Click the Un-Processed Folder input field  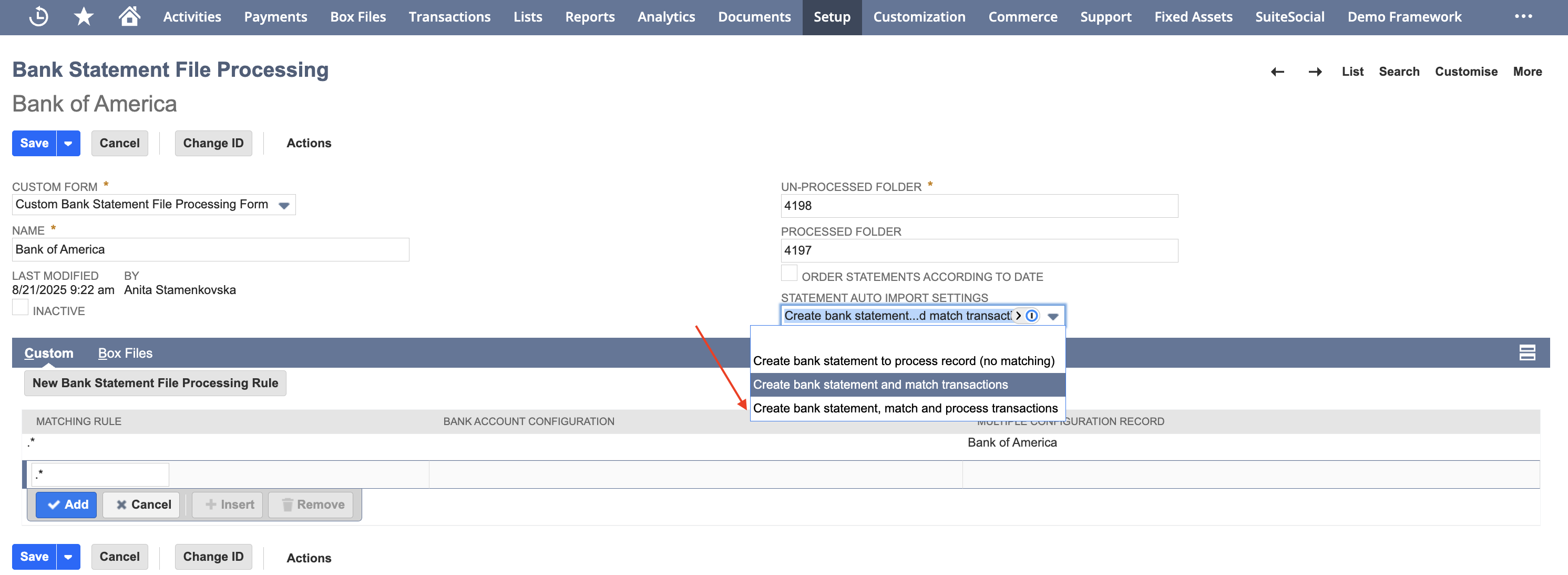[979, 206]
